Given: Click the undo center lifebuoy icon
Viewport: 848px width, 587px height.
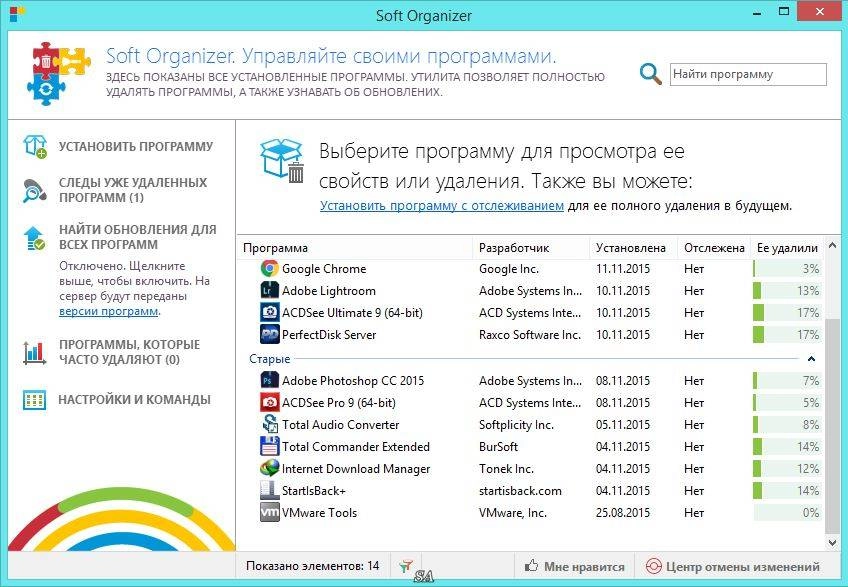Looking at the screenshot, I should coord(654,566).
